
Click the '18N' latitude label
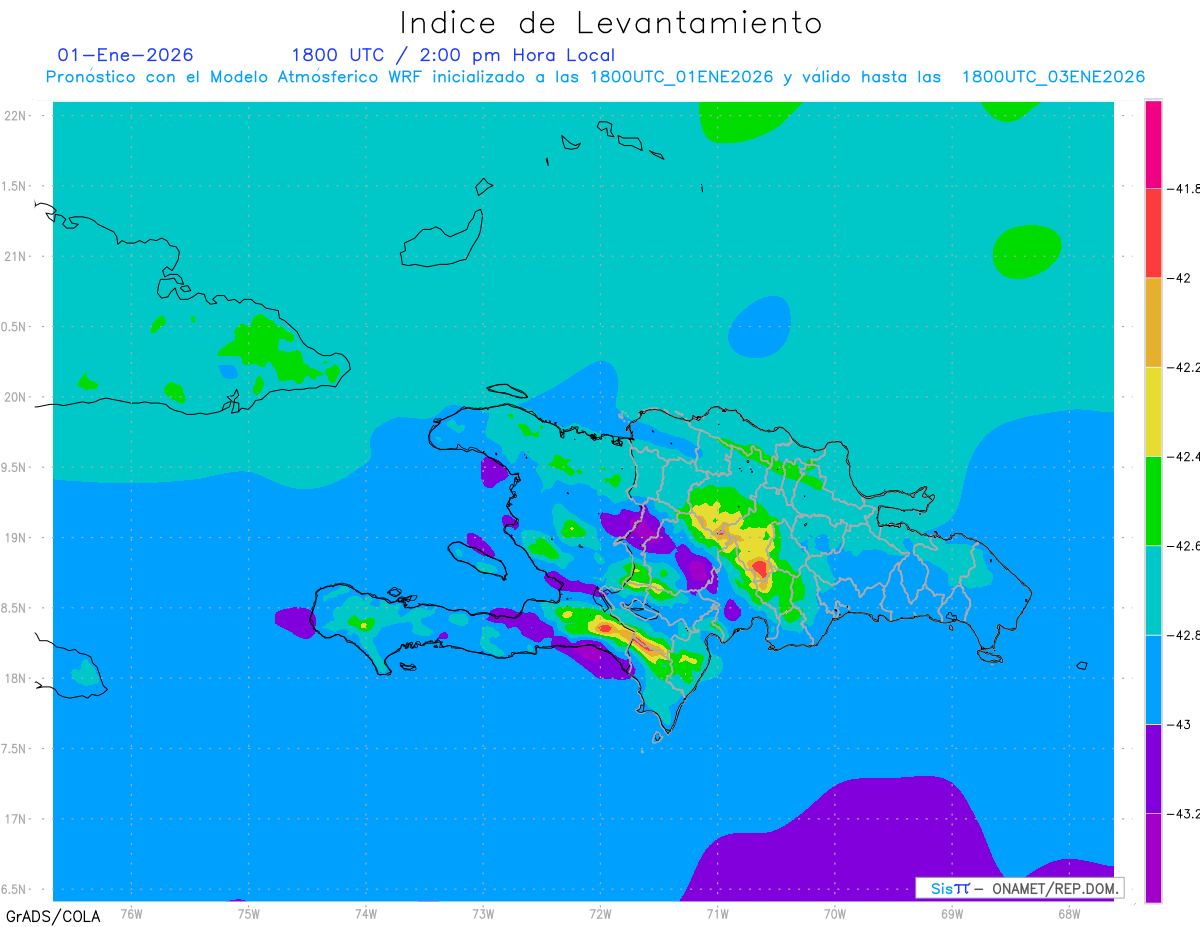[x=16, y=678]
